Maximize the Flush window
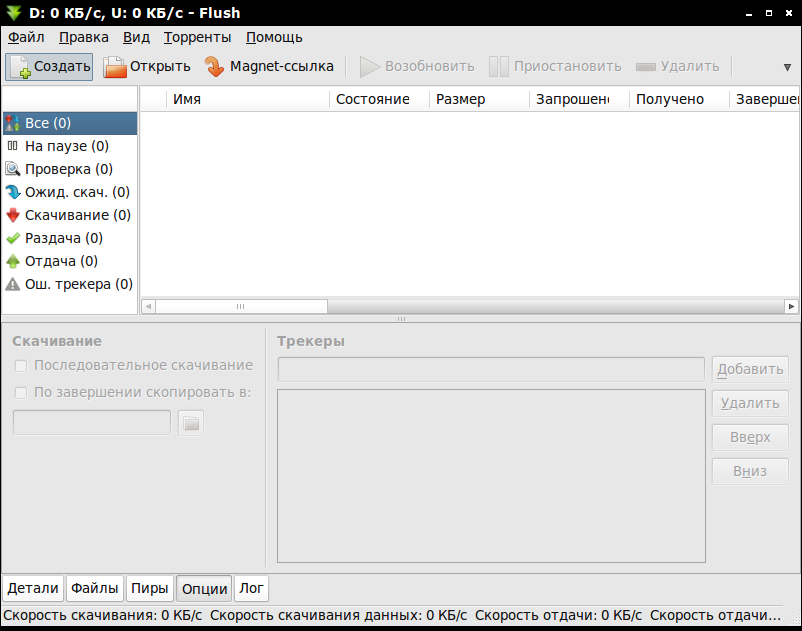802x631 pixels. click(769, 13)
